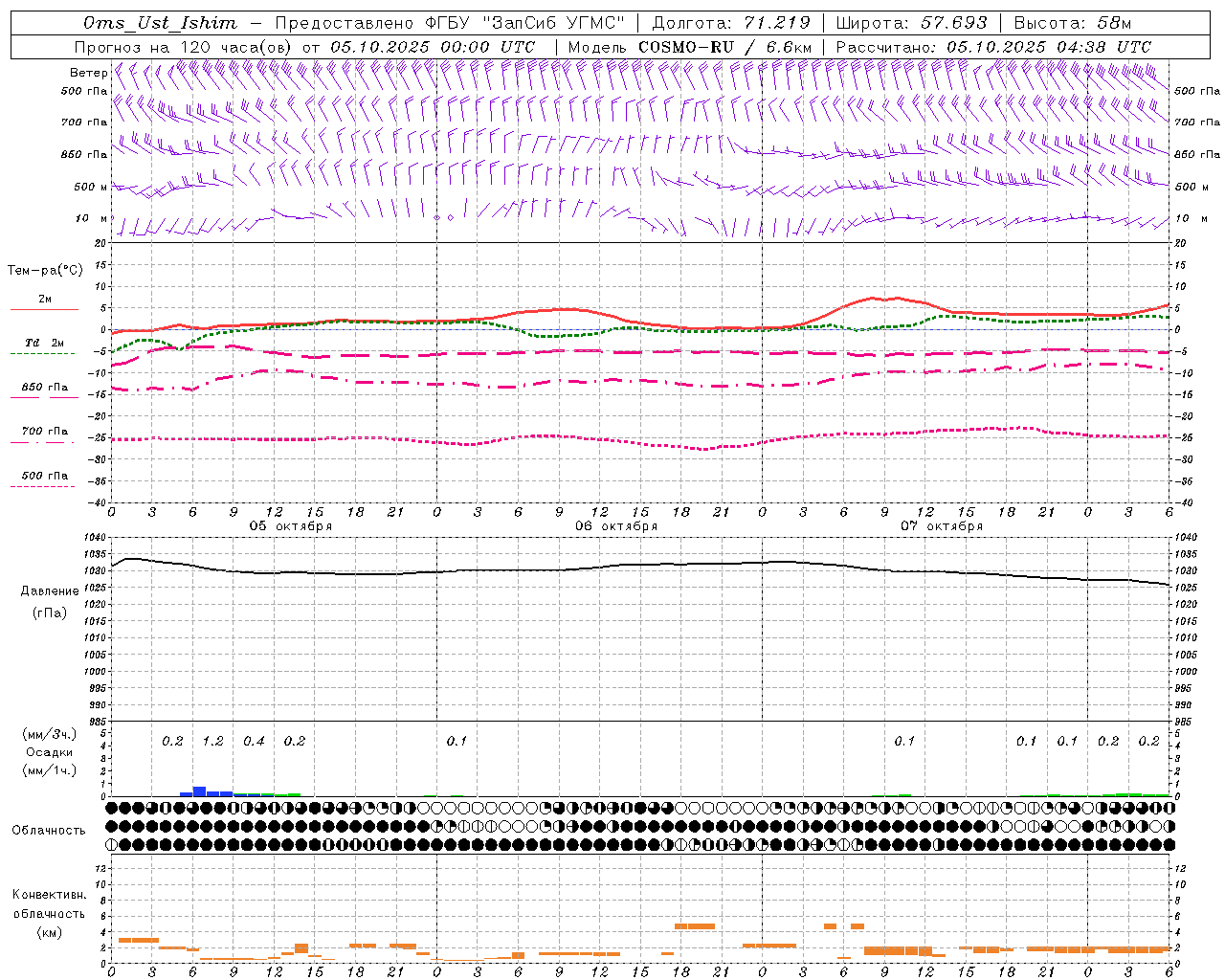
Task: Select the "(мм/1ч.)" hourly precipitation unit
Action: 50,771
